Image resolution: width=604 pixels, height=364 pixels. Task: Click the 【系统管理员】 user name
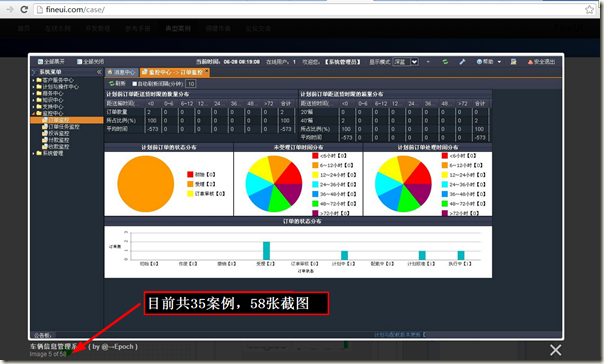point(342,62)
